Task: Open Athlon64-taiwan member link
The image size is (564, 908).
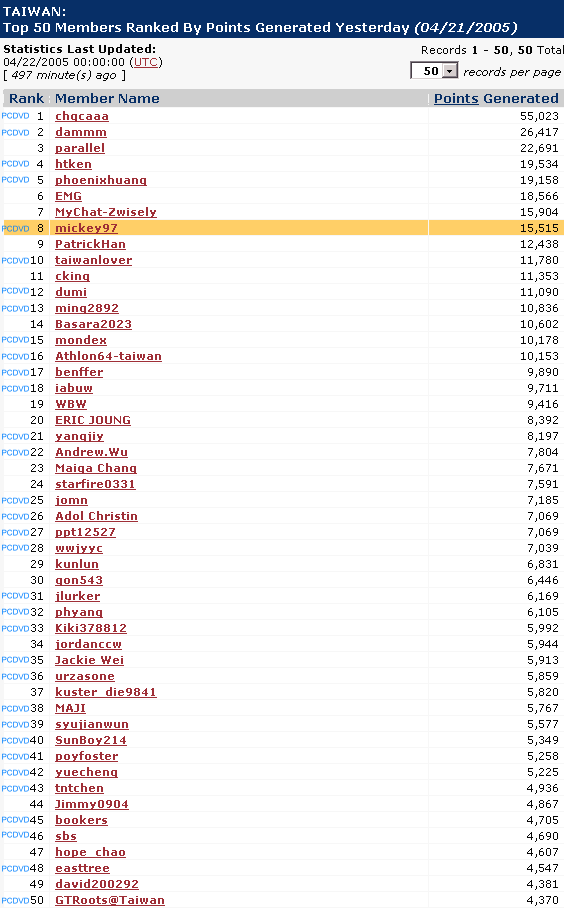Action: point(108,356)
